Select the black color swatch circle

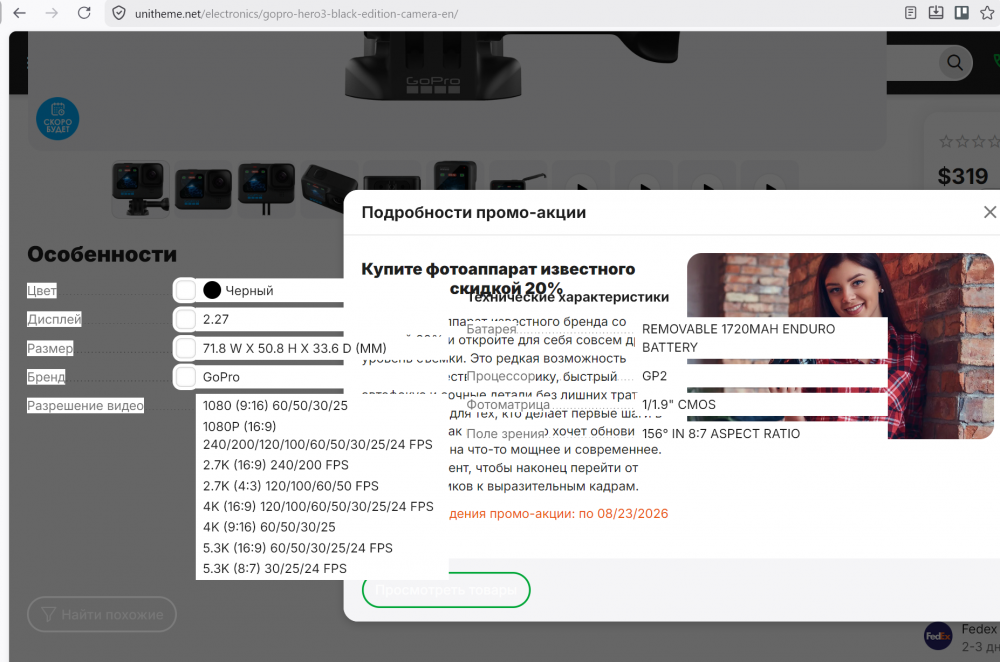point(212,290)
